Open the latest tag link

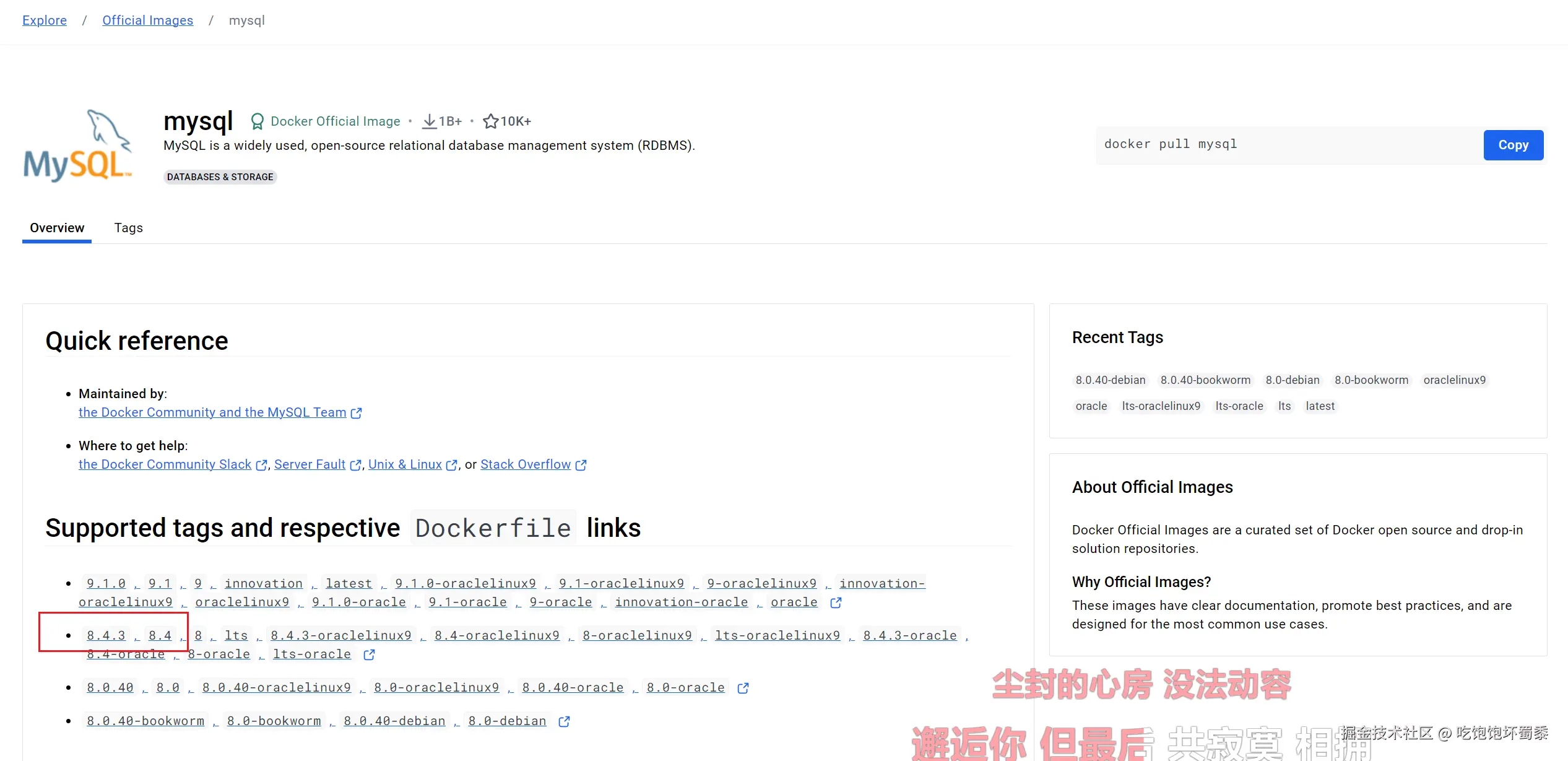tap(349, 583)
